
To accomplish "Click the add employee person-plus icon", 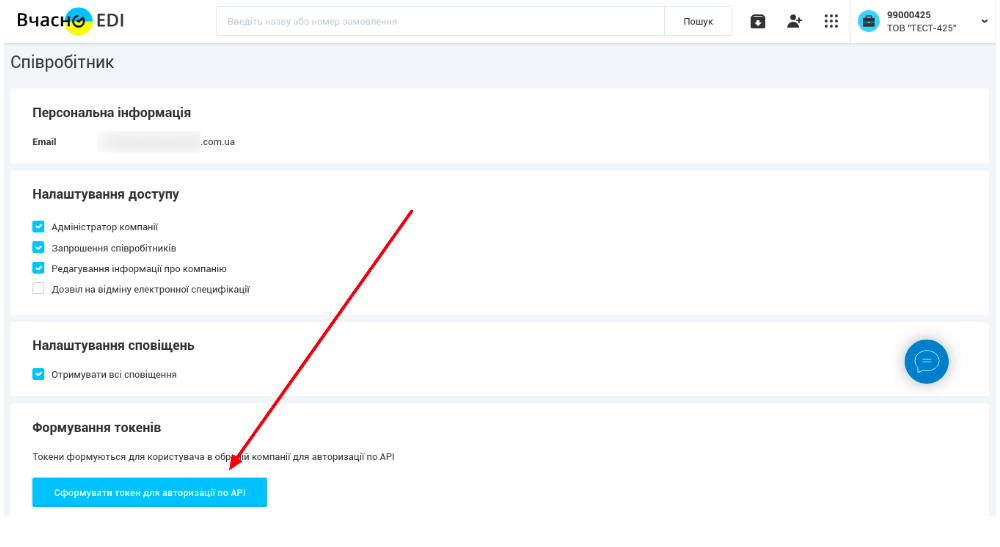I will coord(794,21).
